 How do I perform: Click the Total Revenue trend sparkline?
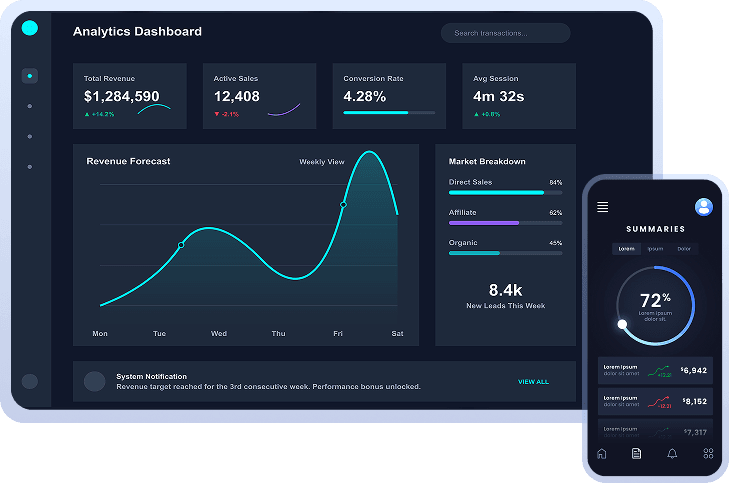tap(154, 109)
